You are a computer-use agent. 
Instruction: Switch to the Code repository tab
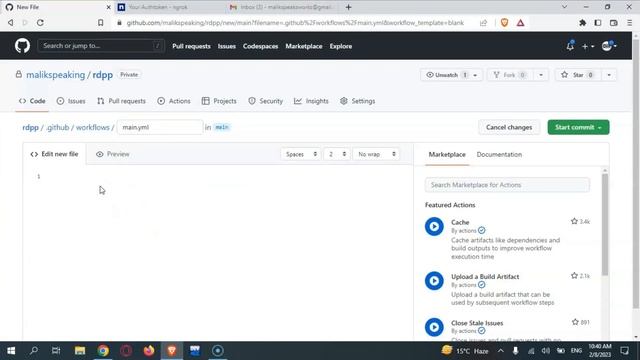(32, 101)
